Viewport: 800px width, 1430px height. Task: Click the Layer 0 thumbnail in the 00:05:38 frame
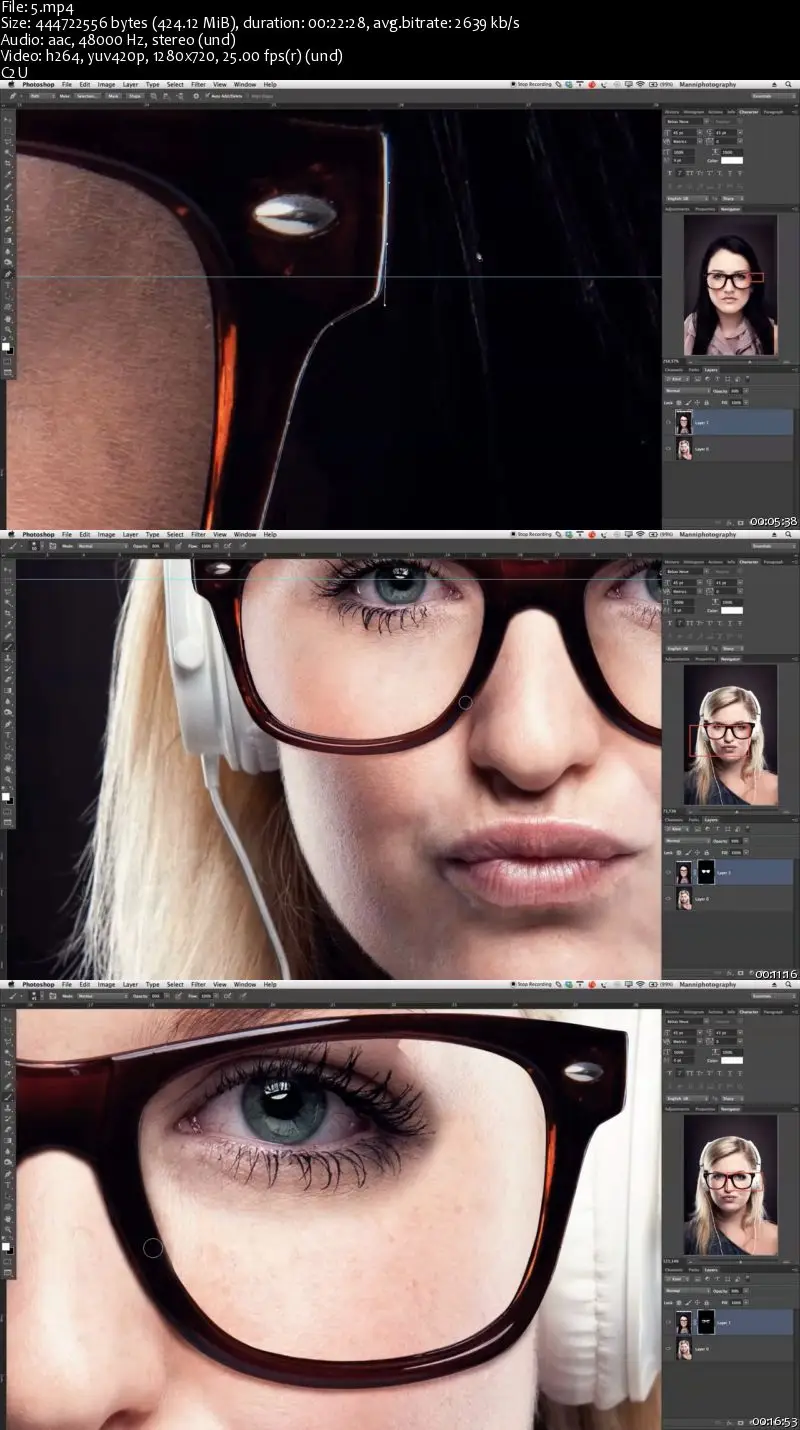684,449
